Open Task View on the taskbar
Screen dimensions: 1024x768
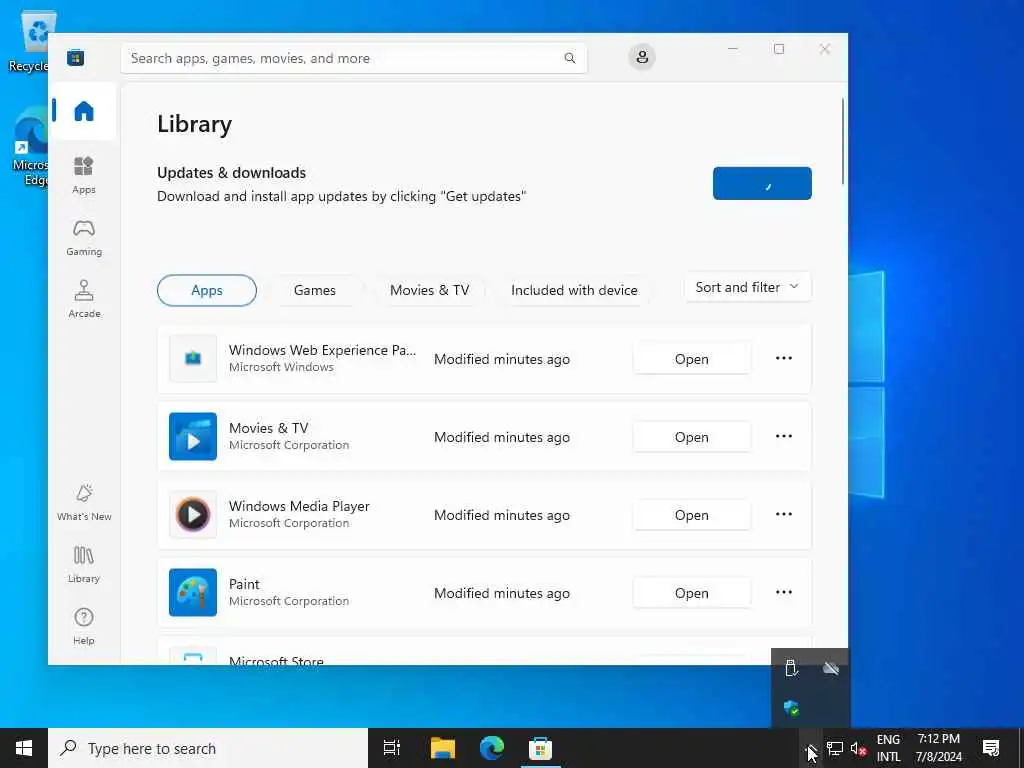tap(391, 748)
